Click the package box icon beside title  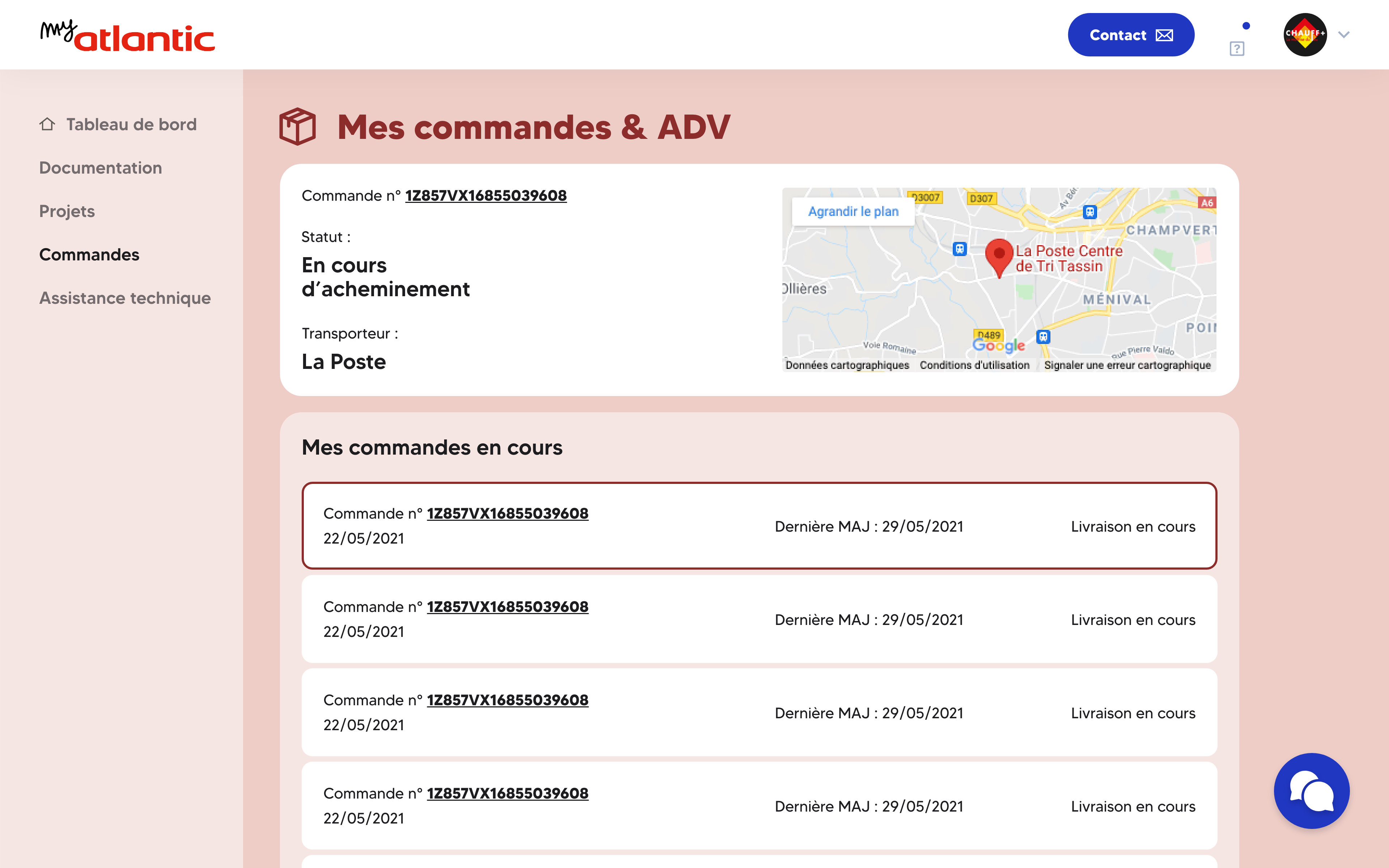pyautogui.click(x=297, y=126)
